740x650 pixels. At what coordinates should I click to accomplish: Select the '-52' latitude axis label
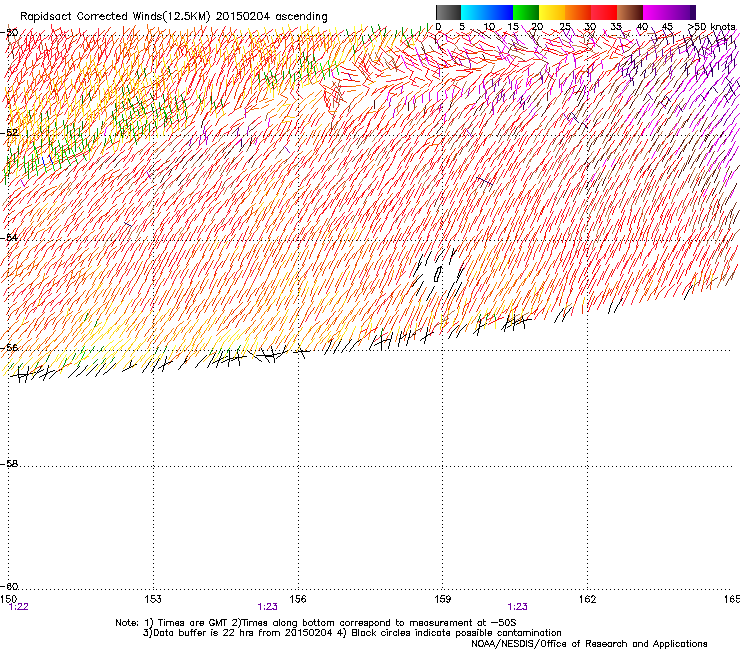coord(9,133)
